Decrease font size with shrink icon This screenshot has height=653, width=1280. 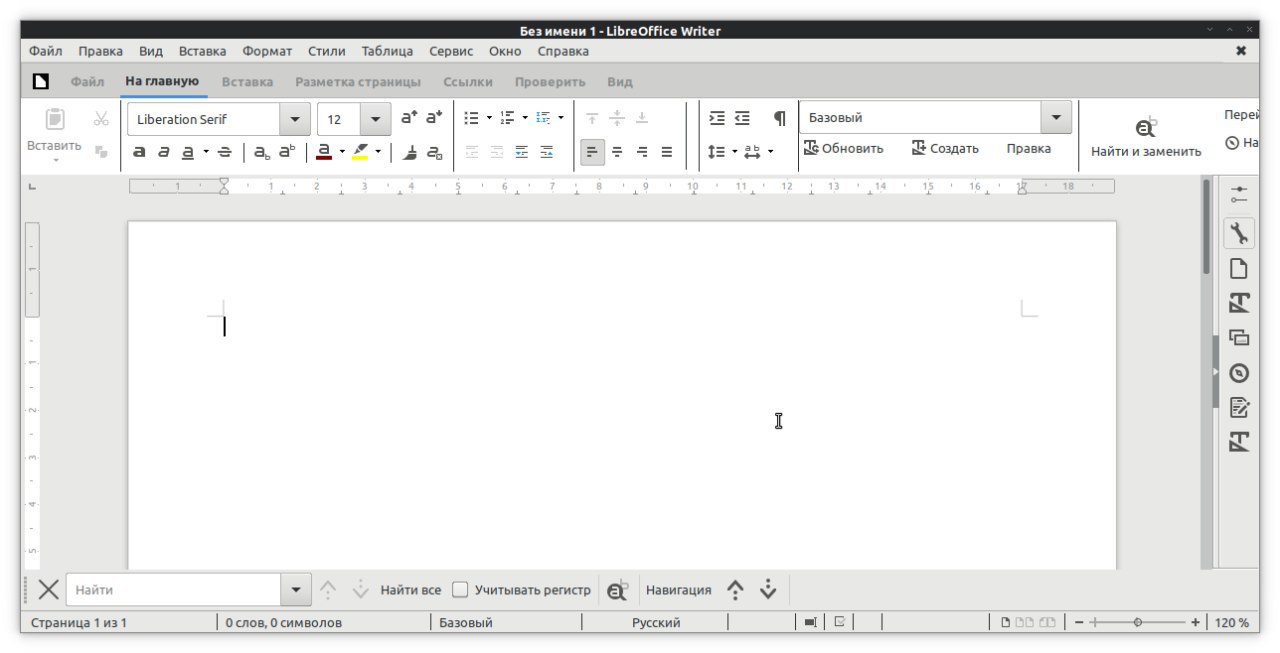click(x=434, y=118)
